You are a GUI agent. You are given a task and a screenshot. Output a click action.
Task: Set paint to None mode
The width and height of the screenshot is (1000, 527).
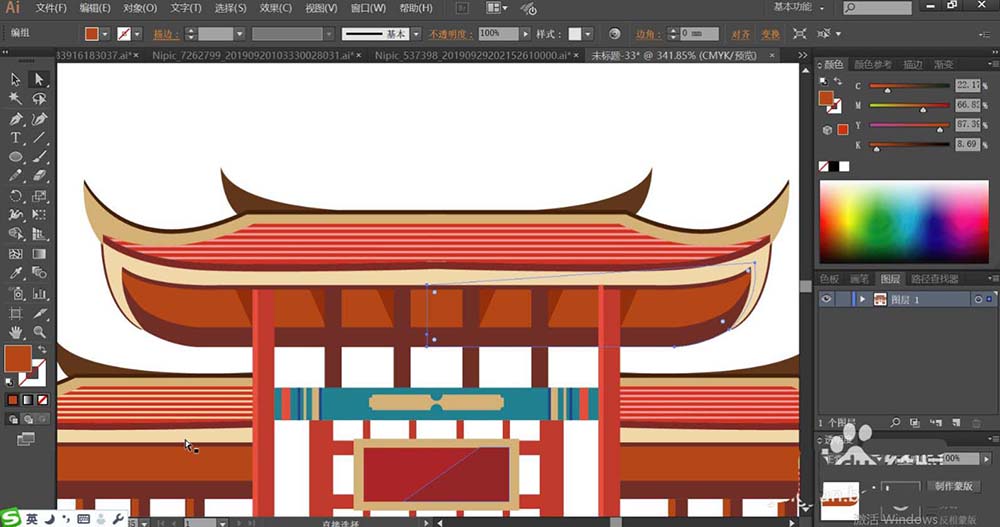(43, 400)
